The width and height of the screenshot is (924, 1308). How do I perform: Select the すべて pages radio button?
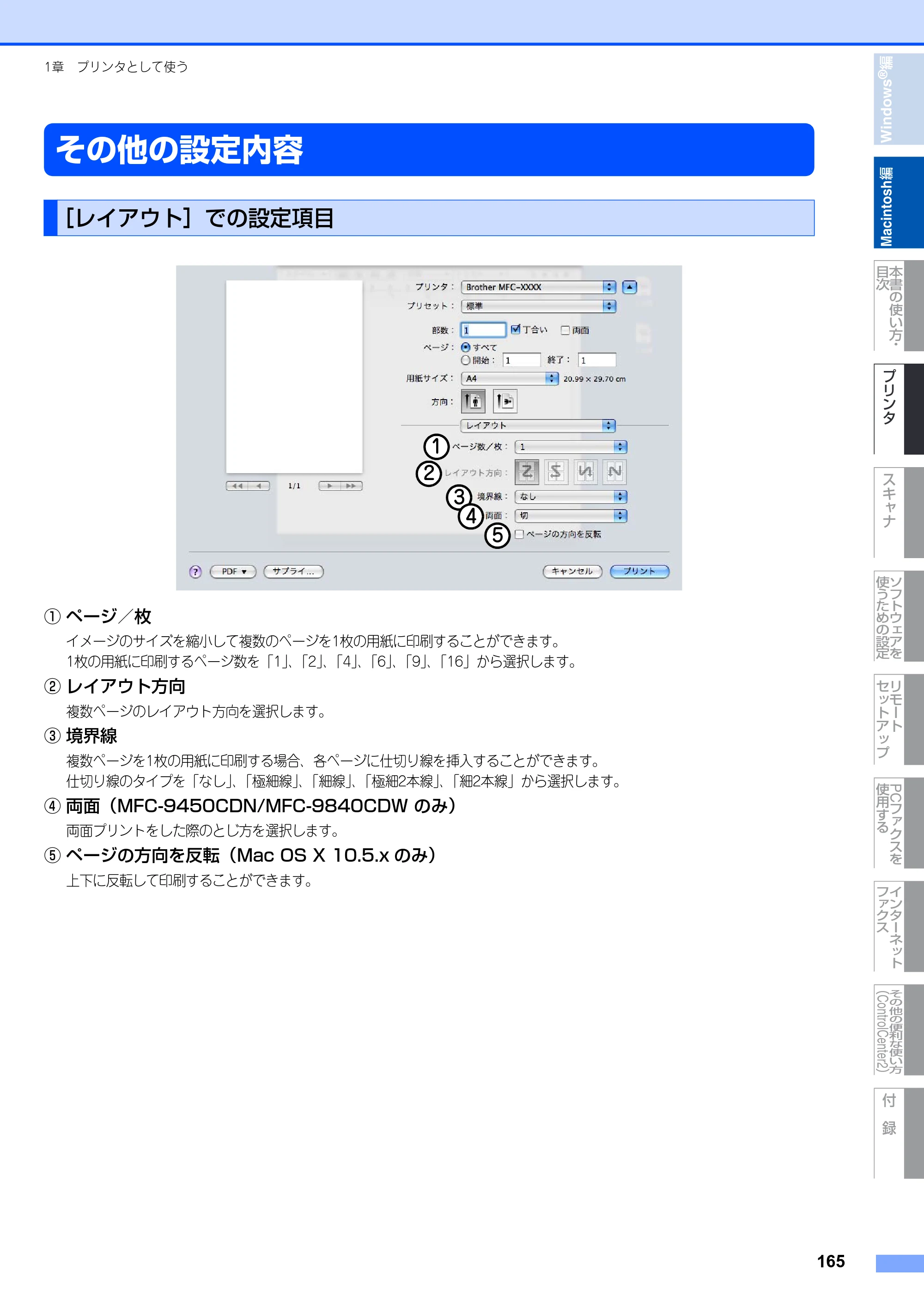pyautogui.click(x=466, y=347)
